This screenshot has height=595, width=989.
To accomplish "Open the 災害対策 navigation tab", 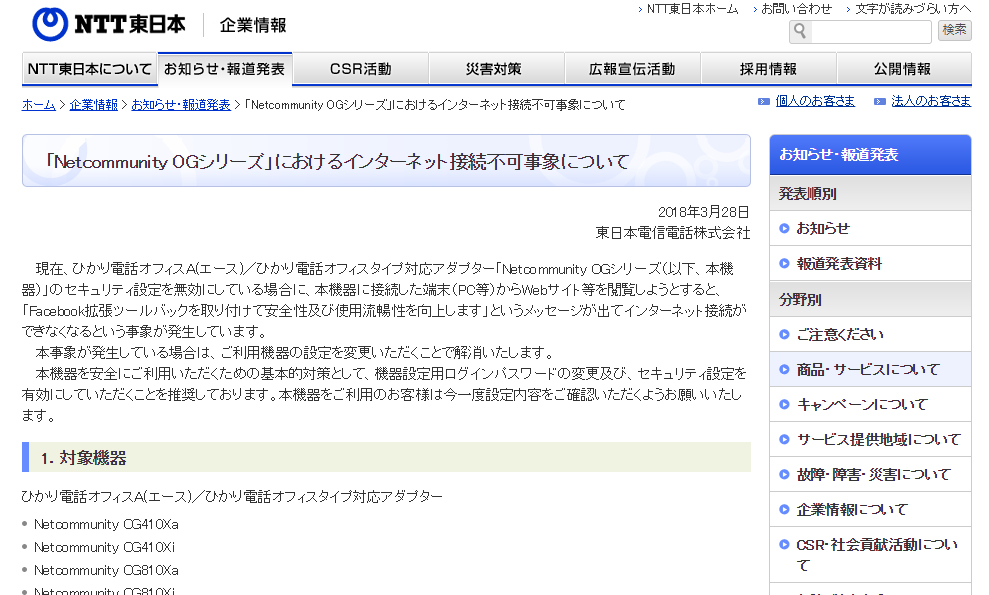I will [496, 68].
